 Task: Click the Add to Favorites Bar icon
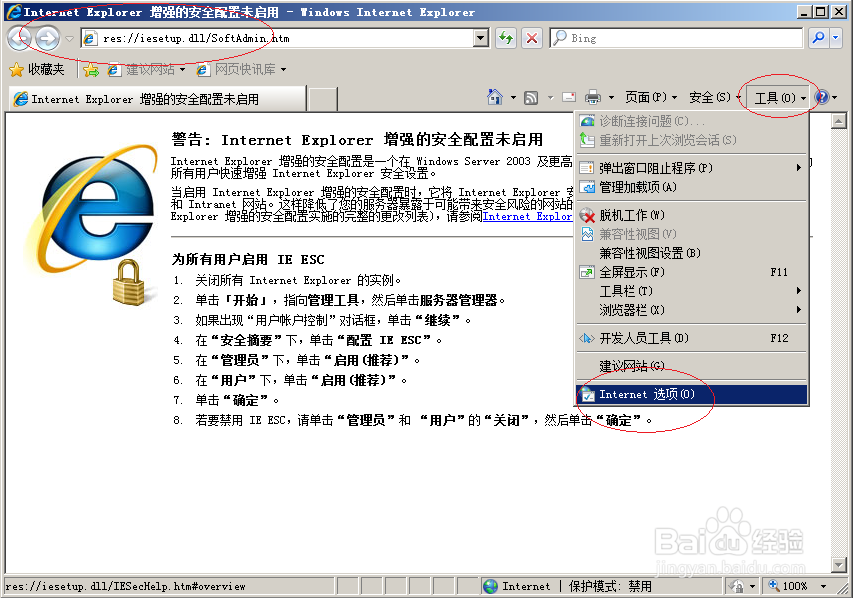click(91, 70)
